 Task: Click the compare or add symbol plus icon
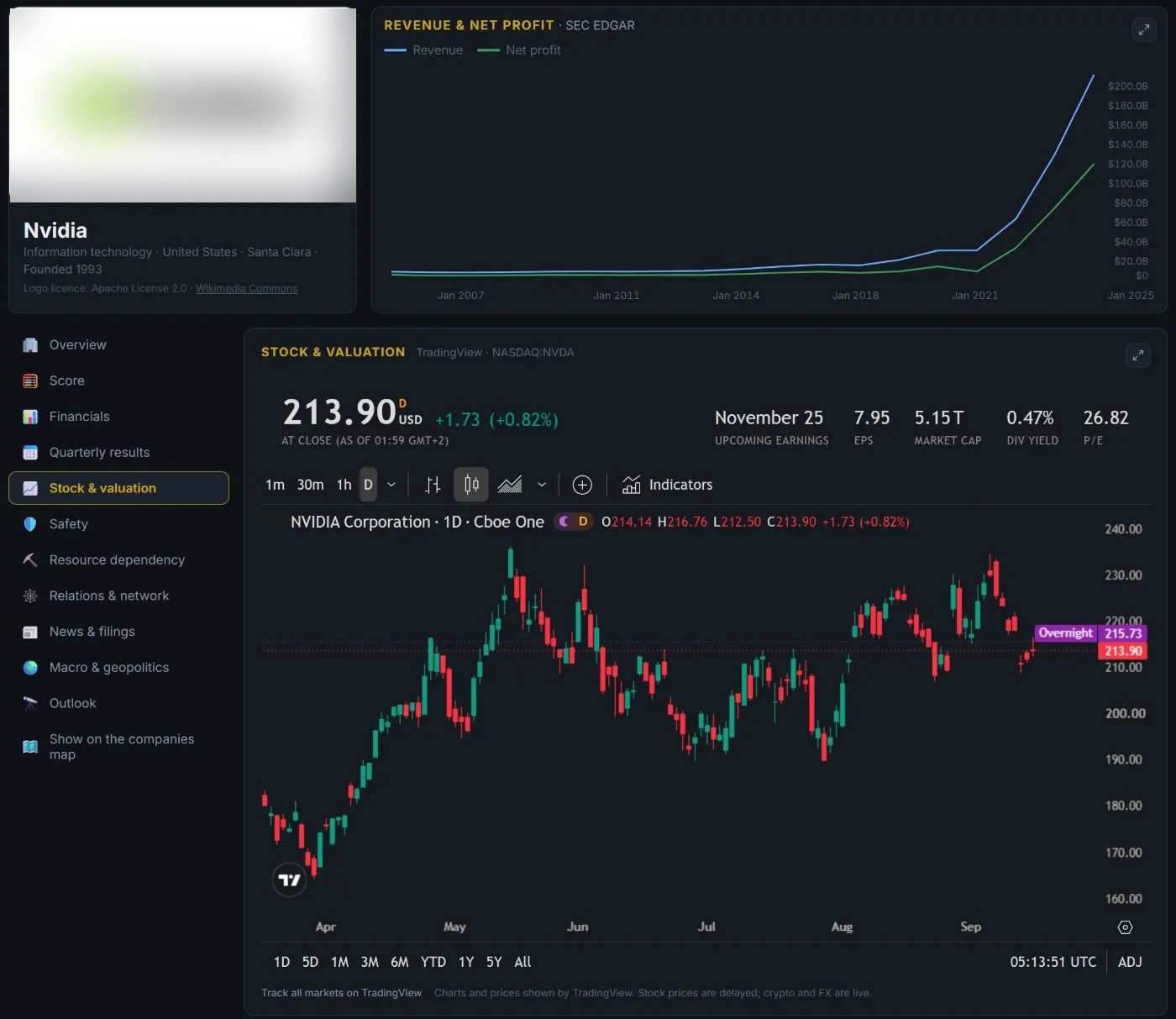(582, 485)
